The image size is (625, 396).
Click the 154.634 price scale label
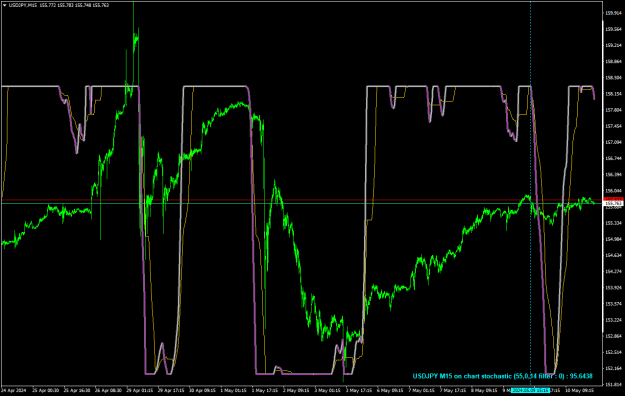pyautogui.click(x=614, y=255)
